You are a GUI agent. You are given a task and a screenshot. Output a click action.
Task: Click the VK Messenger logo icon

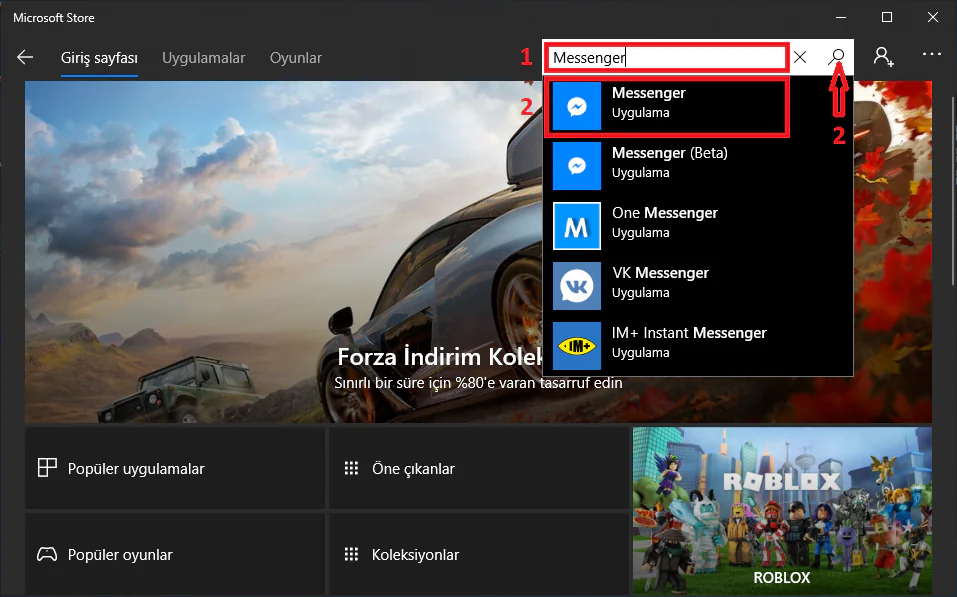577,286
